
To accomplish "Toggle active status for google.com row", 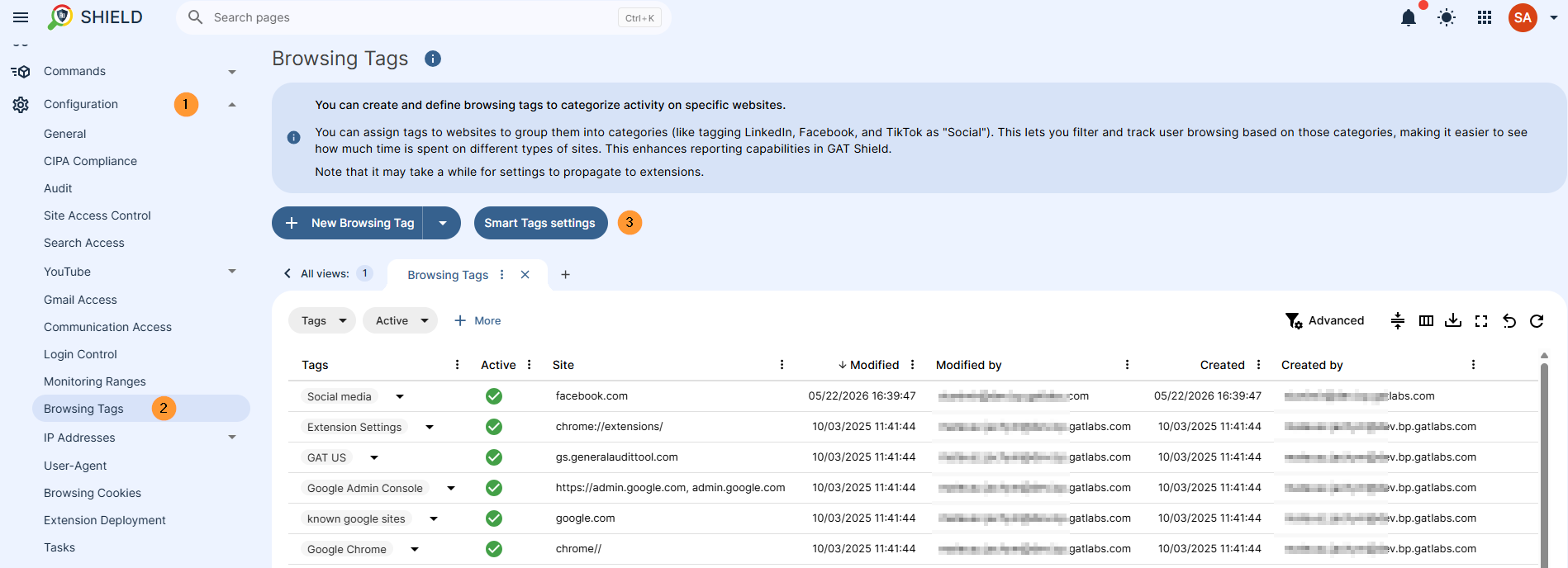I will tap(494, 518).
